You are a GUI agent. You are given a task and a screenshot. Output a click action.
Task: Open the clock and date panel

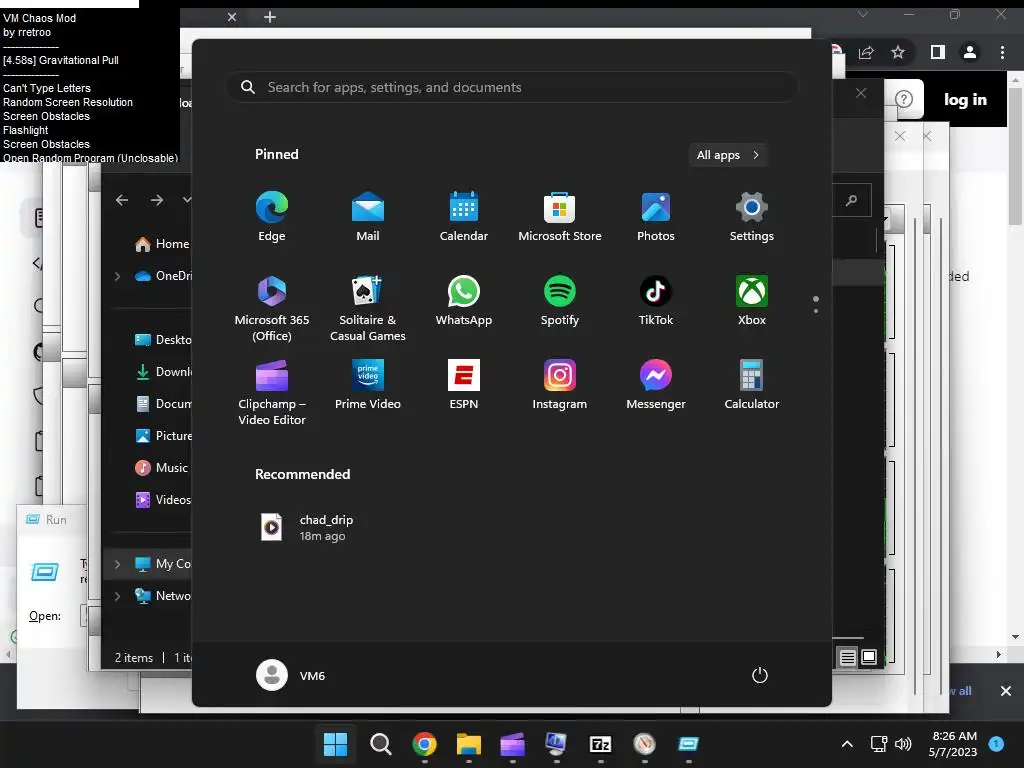pyautogui.click(x=953, y=744)
